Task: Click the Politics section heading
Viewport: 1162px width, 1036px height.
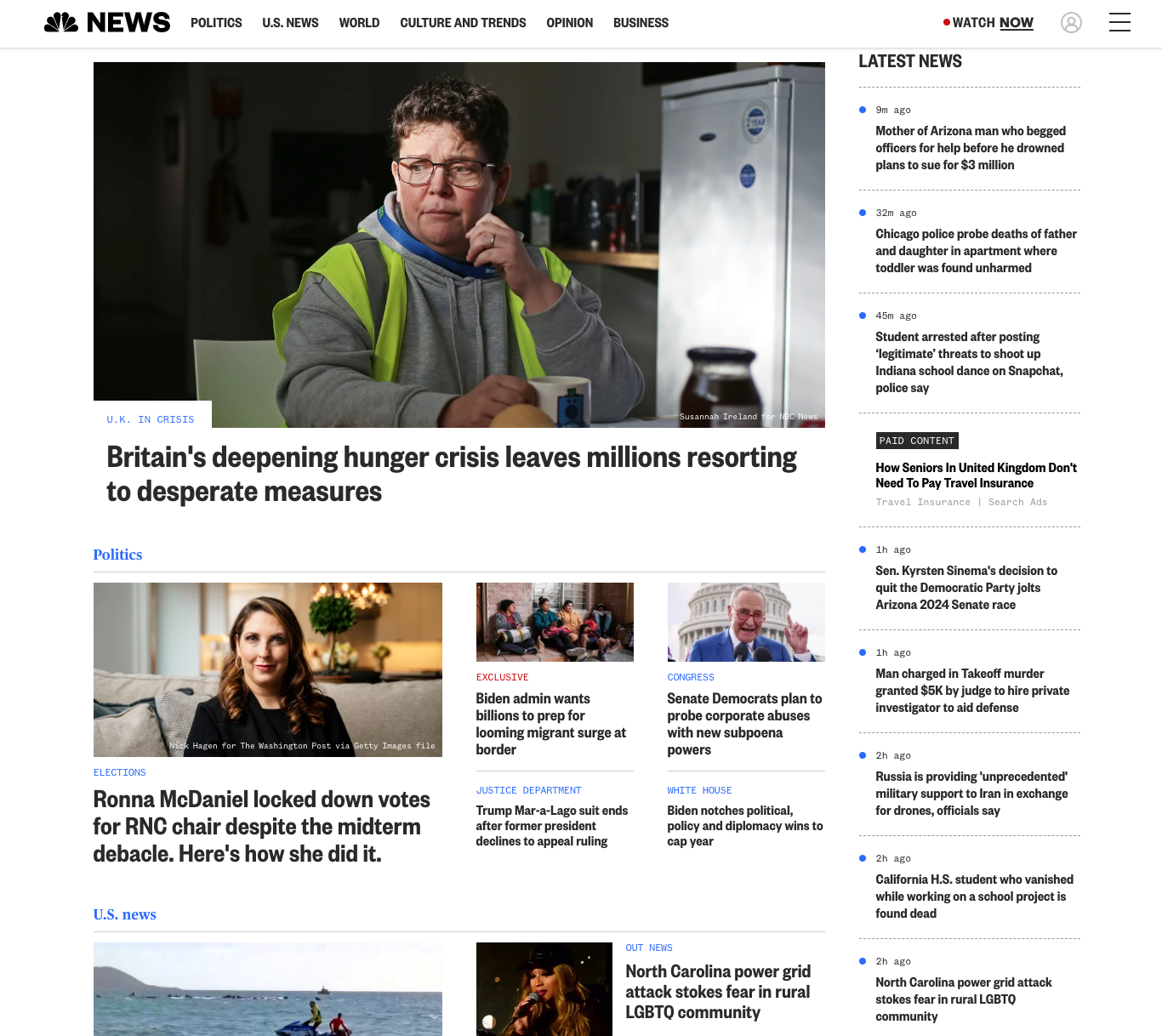Action: coord(117,555)
